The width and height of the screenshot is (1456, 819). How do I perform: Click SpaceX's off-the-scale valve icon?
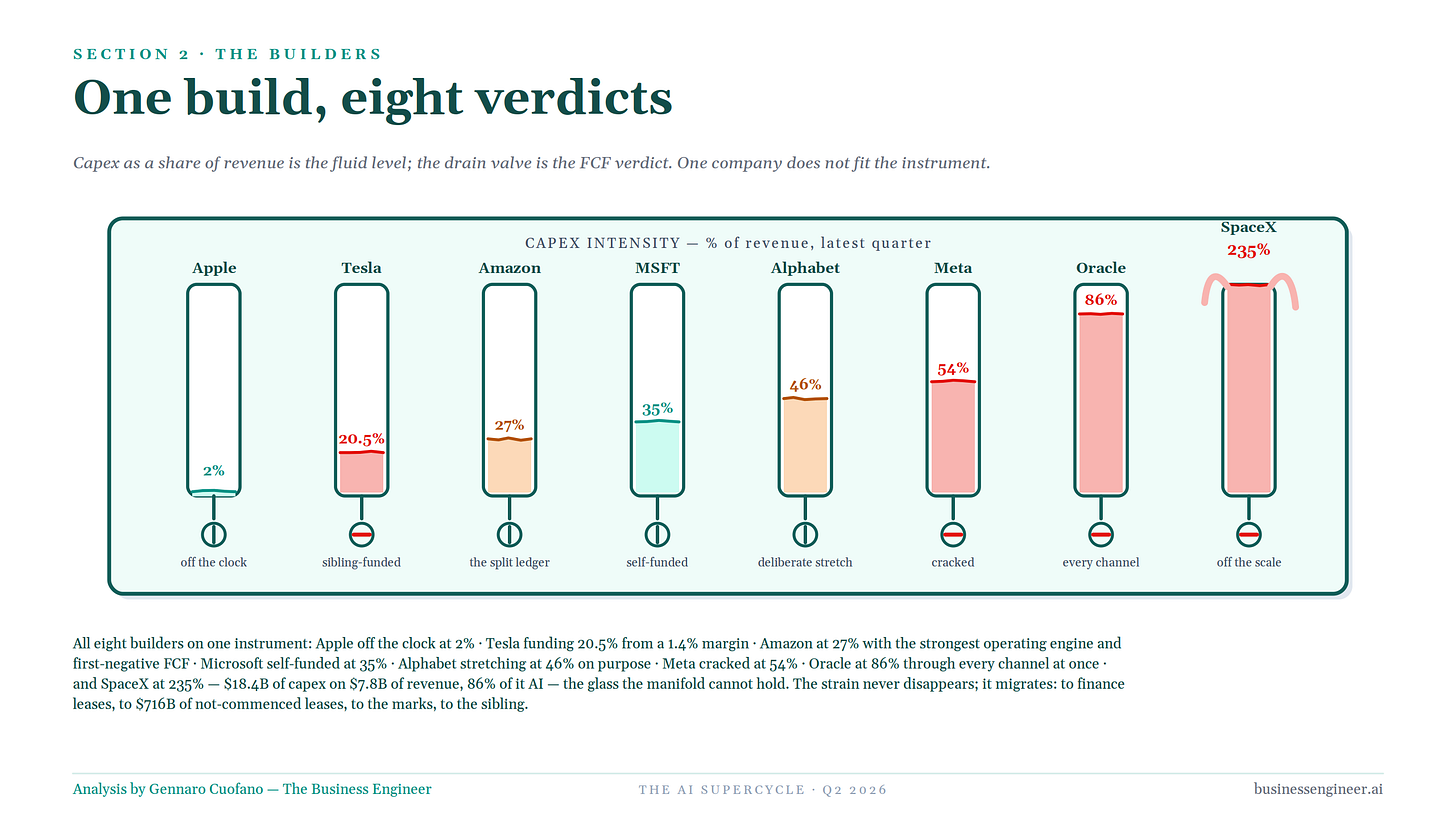[1249, 534]
